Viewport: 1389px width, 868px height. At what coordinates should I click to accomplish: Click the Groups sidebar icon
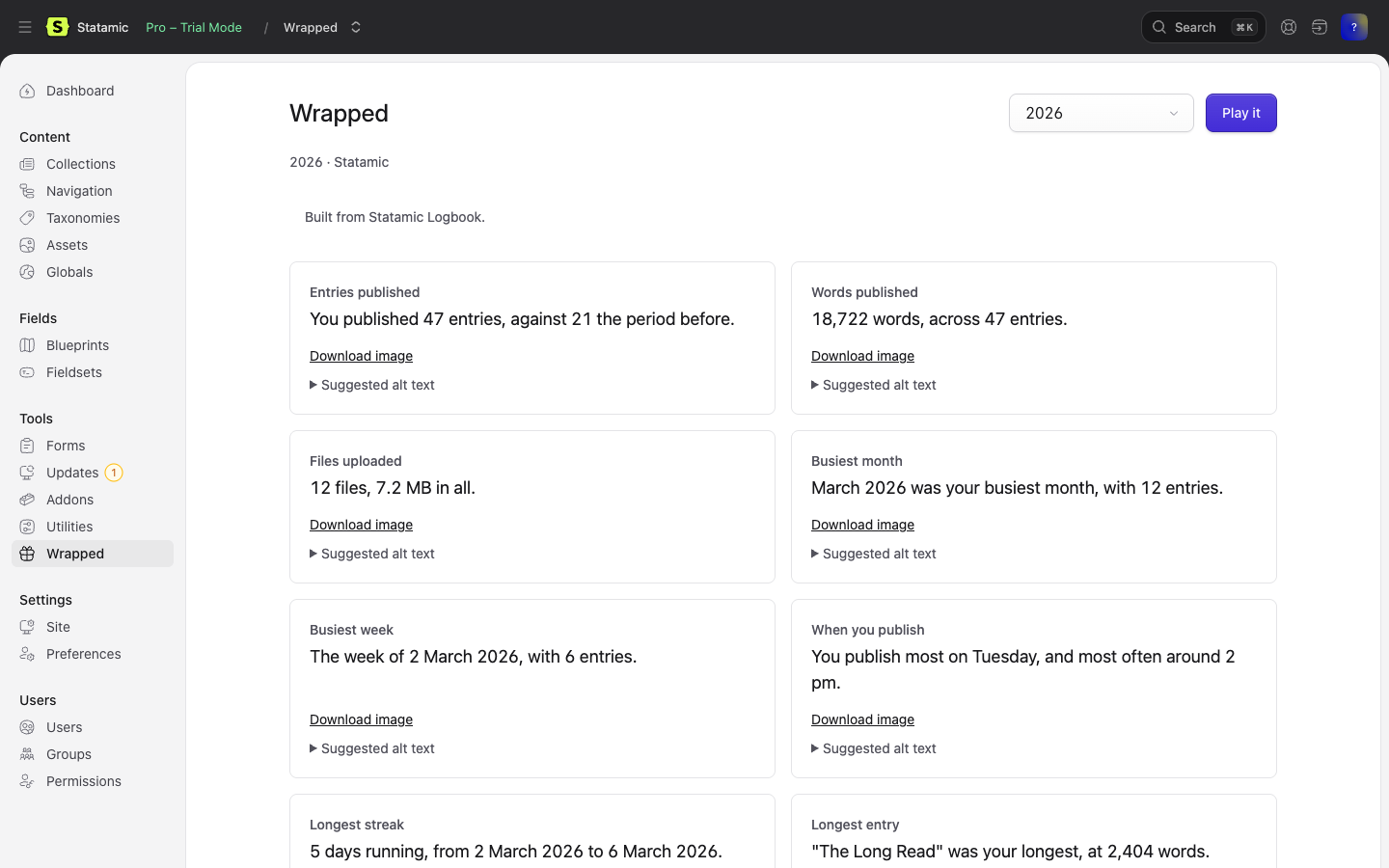[27, 754]
